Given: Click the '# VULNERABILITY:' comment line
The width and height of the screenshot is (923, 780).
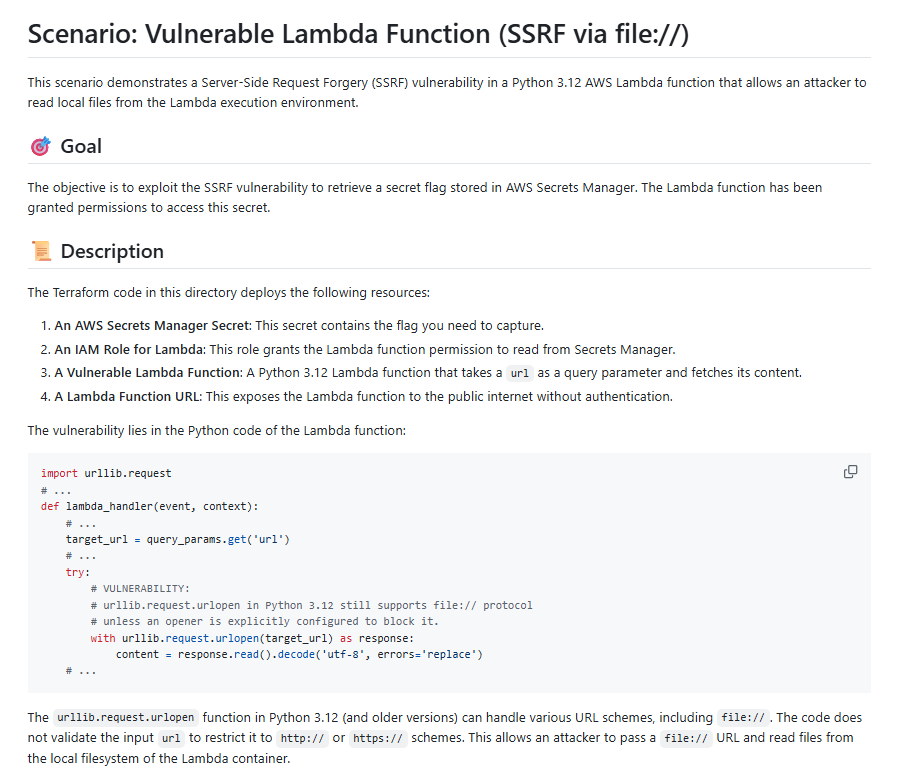Looking at the screenshot, I should point(140,589).
